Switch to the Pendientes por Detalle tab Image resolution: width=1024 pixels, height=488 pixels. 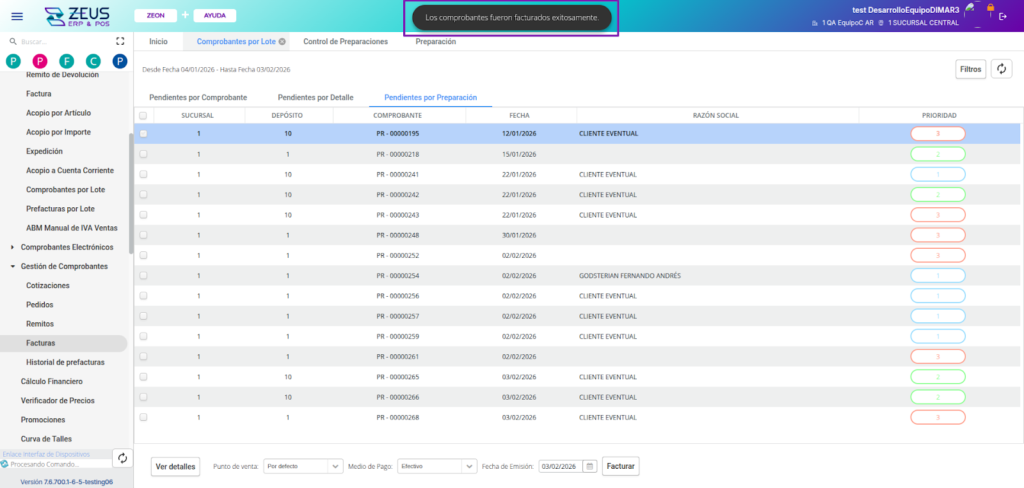click(x=315, y=98)
